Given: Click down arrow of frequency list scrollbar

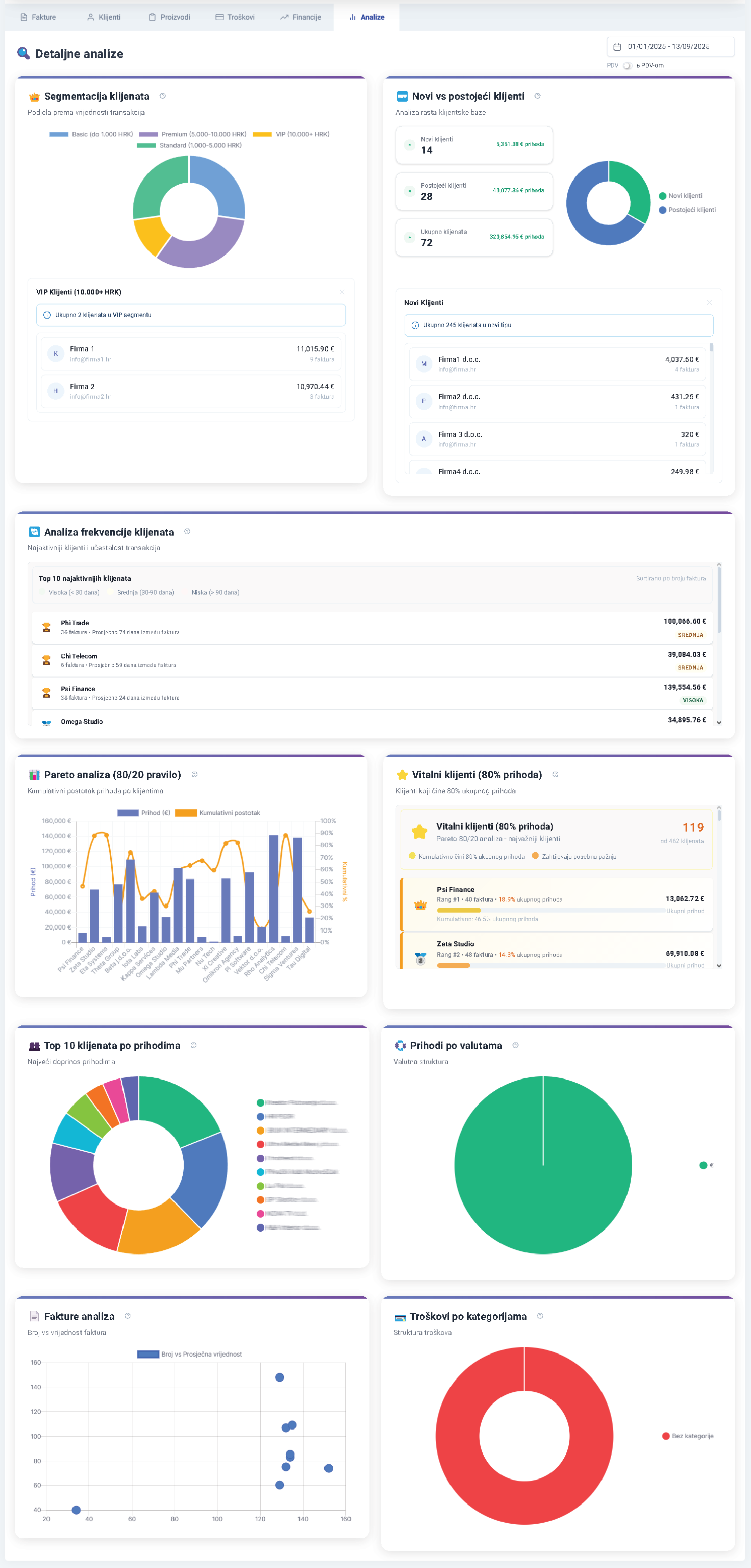Looking at the screenshot, I should 719,722.
